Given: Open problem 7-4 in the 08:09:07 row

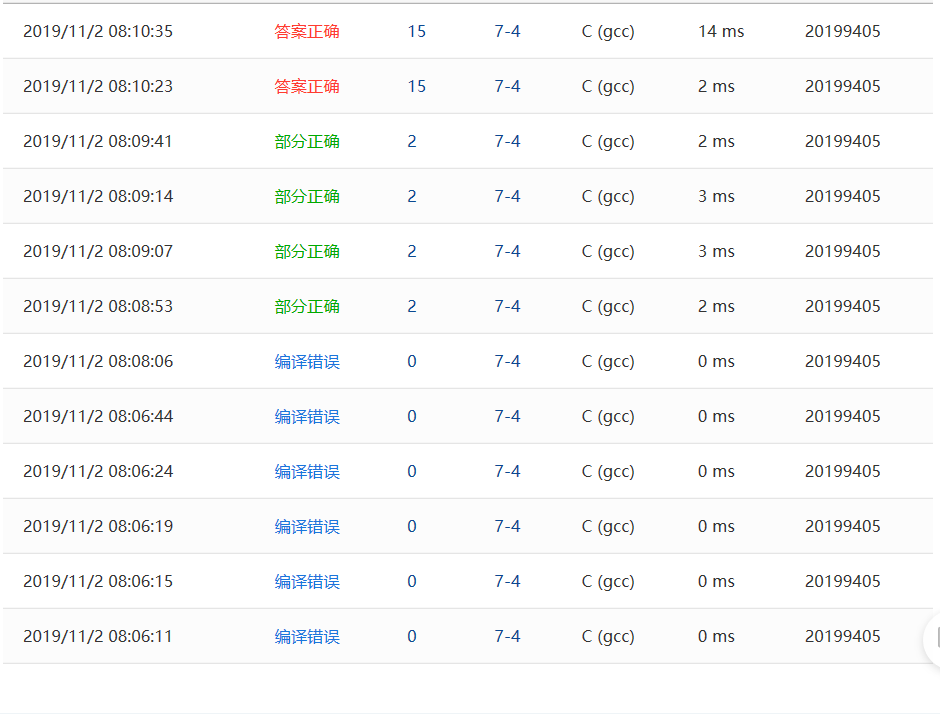Looking at the screenshot, I should point(507,251).
